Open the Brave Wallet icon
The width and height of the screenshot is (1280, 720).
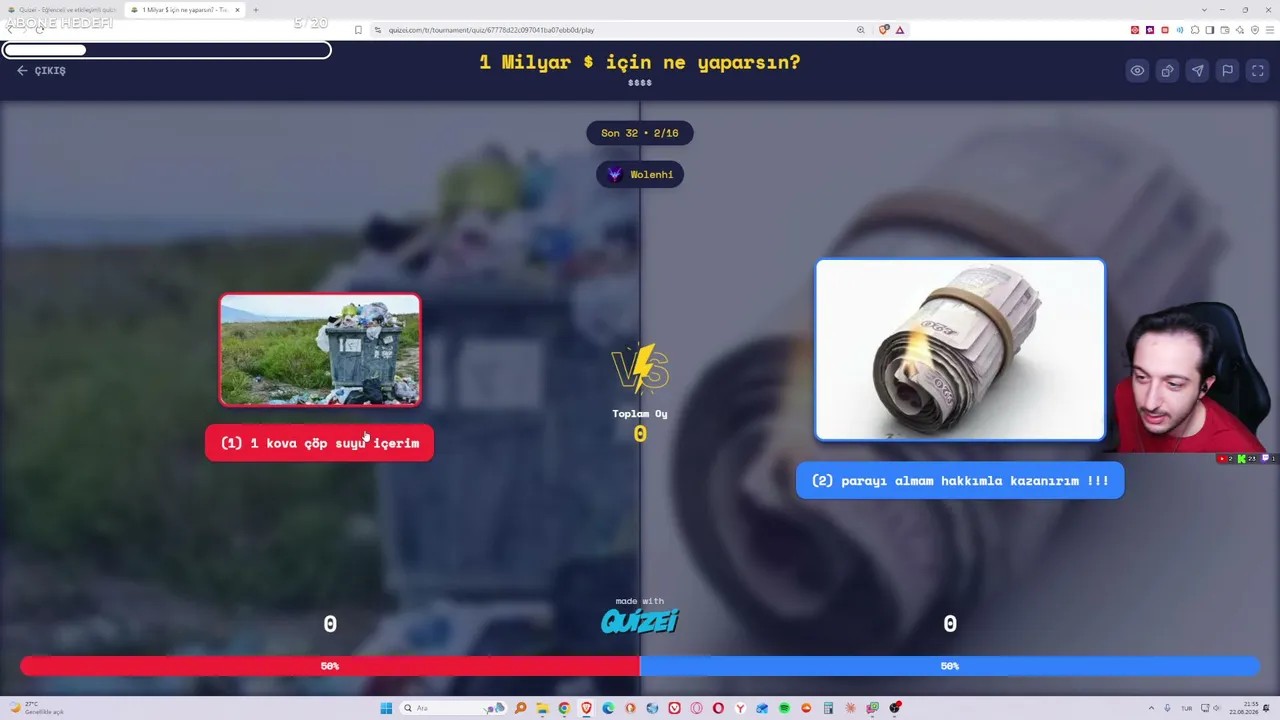(1225, 30)
